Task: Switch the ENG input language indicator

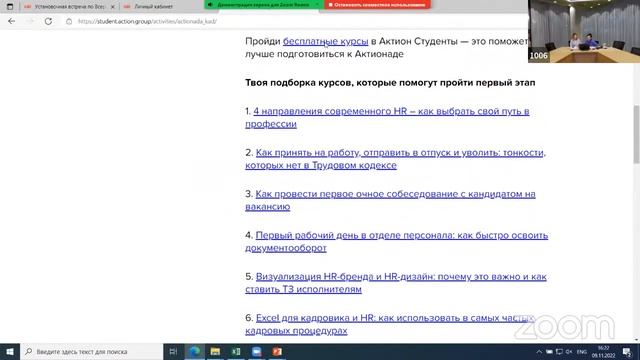Action: click(582, 352)
